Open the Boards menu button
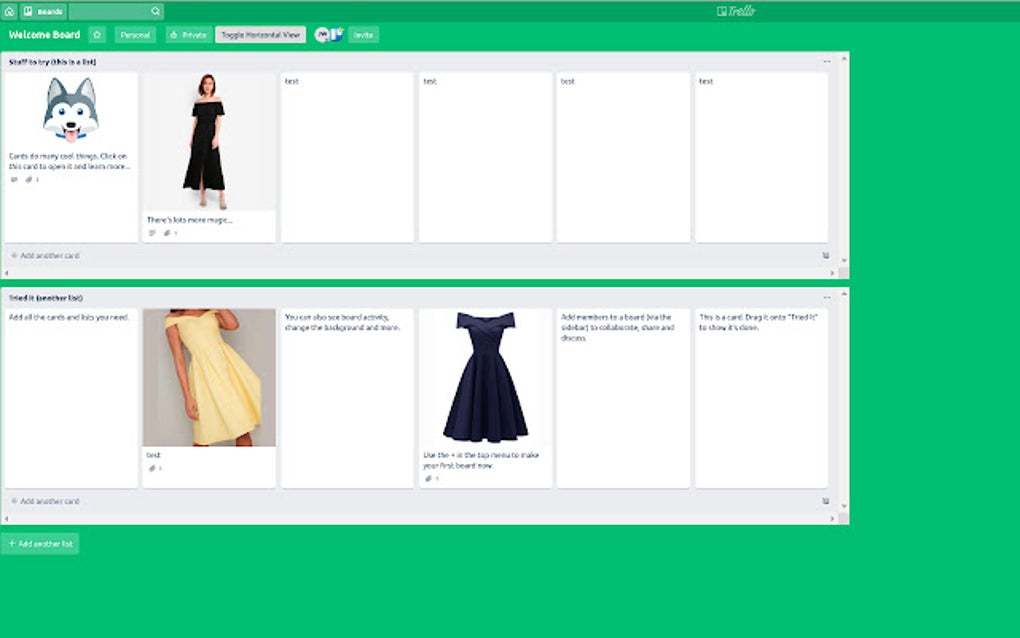 [44, 11]
